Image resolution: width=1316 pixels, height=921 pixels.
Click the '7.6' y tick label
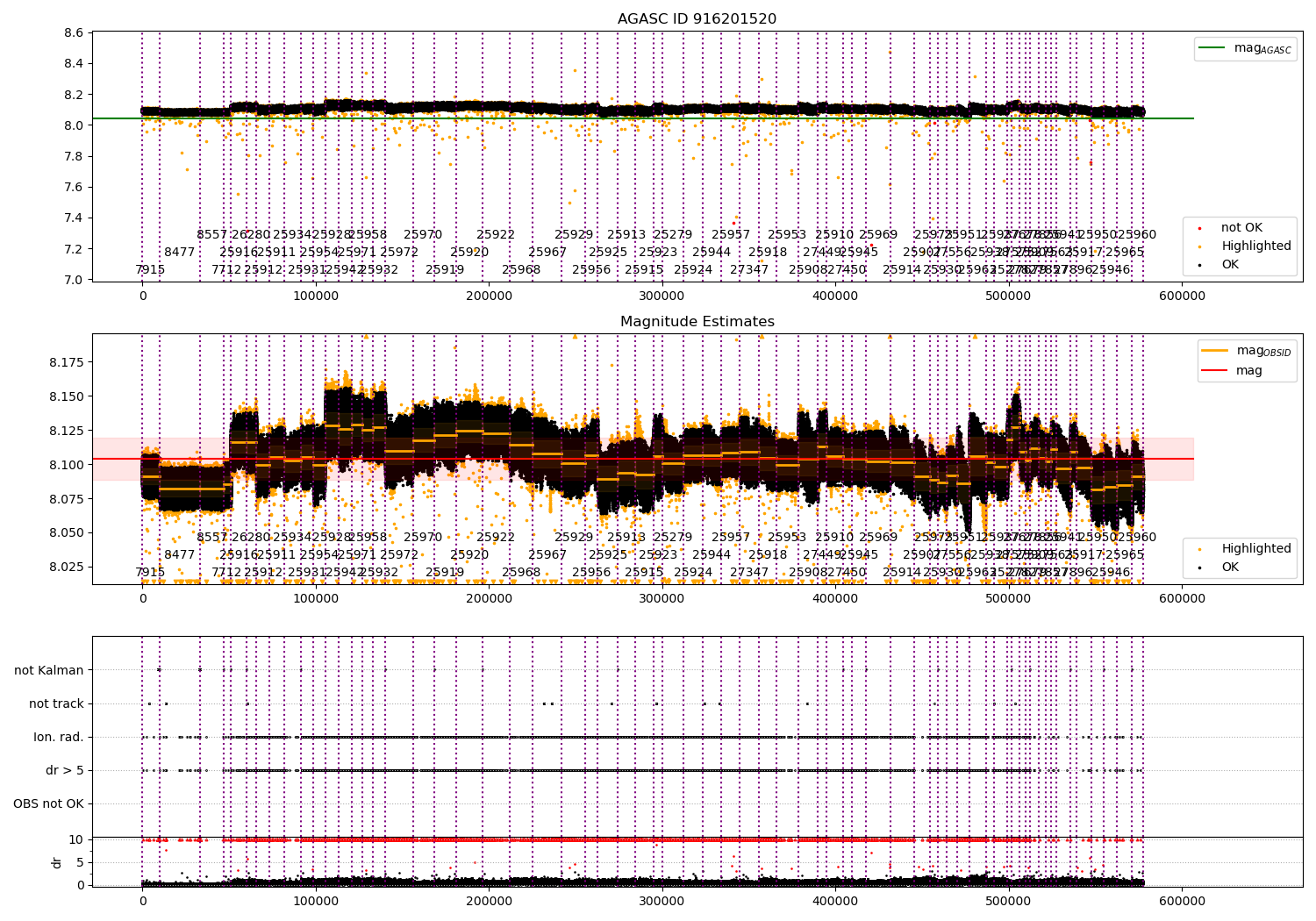point(74,187)
